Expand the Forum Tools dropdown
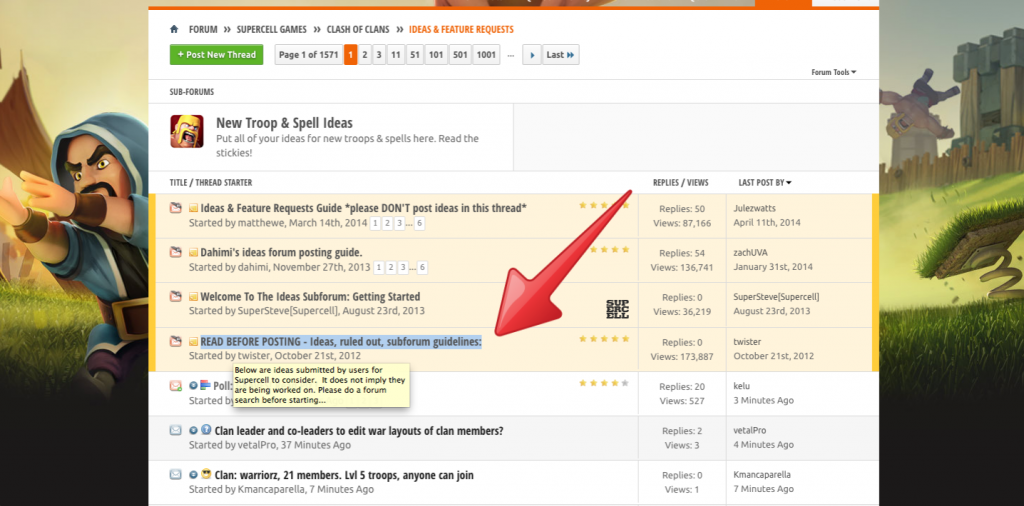1024x506 pixels. point(833,72)
